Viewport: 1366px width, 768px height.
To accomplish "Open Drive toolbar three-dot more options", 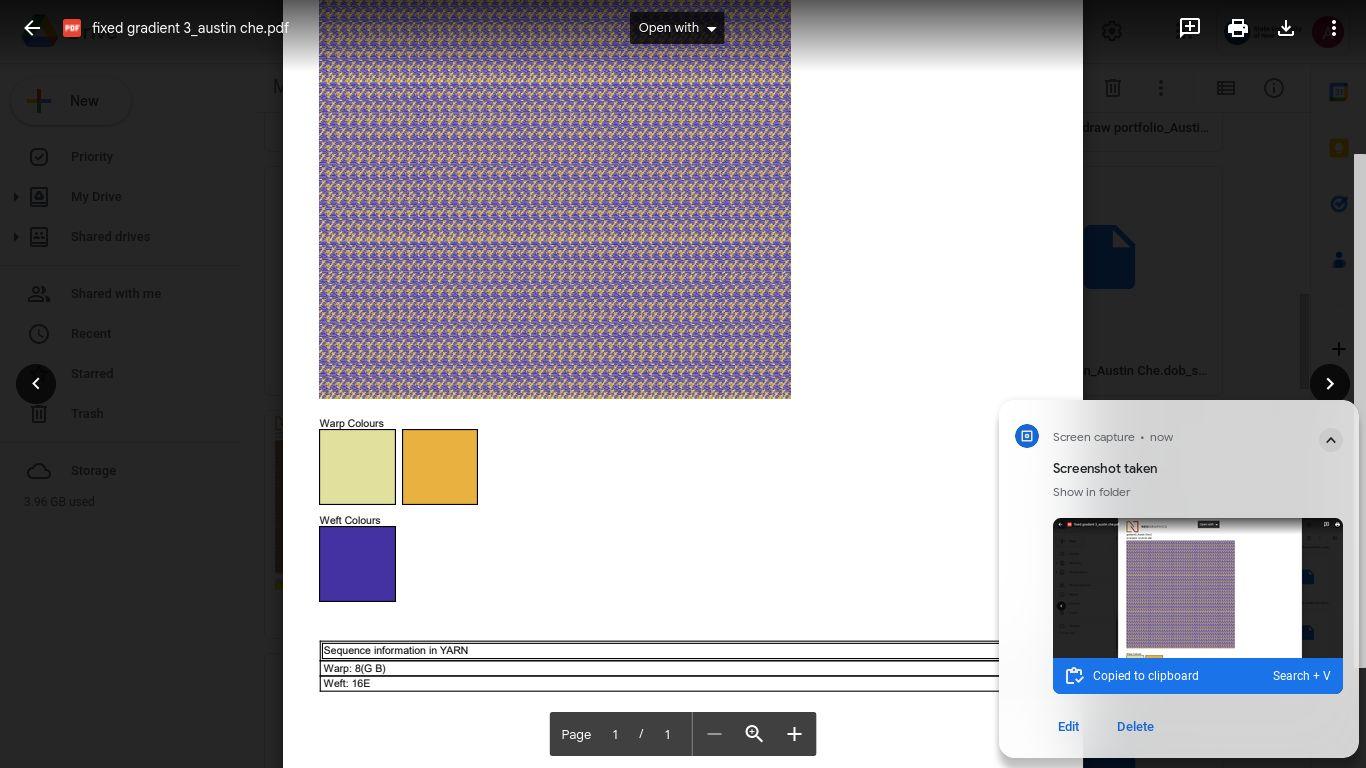I will tap(1161, 88).
